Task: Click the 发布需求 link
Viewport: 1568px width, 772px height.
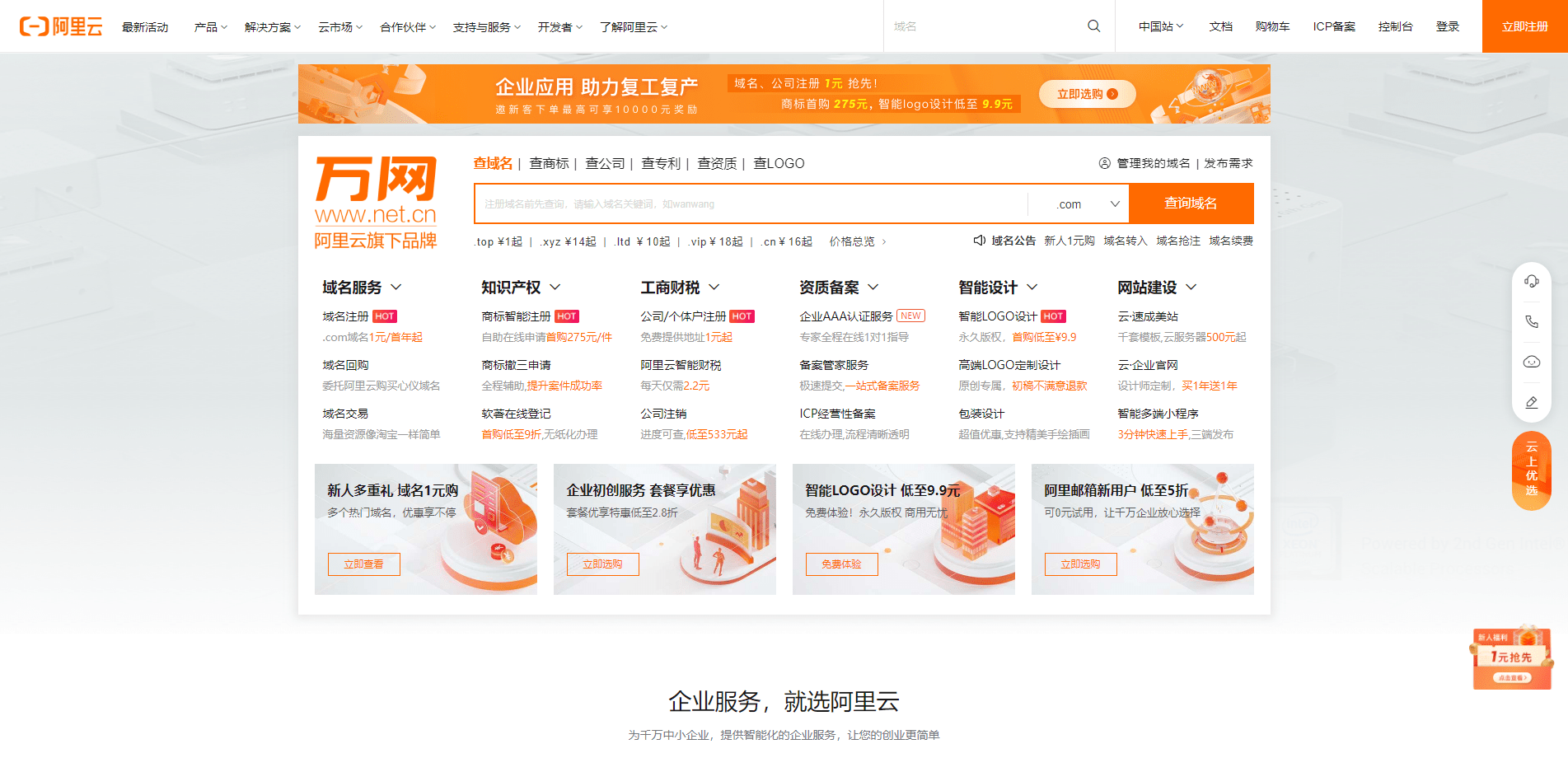Action: (x=1229, y=163)
